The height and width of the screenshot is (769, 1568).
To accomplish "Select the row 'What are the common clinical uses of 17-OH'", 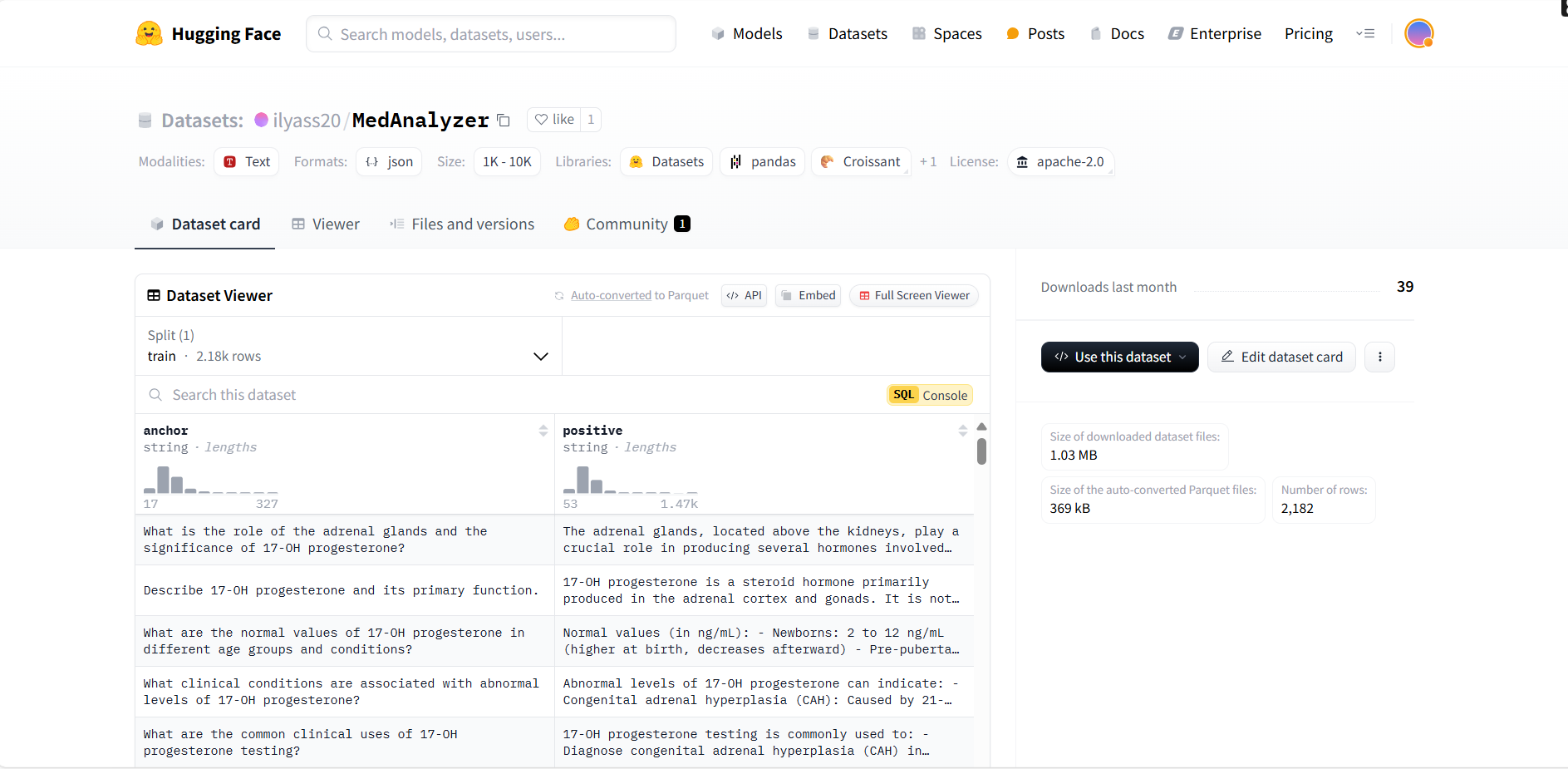I will (345, 742).
